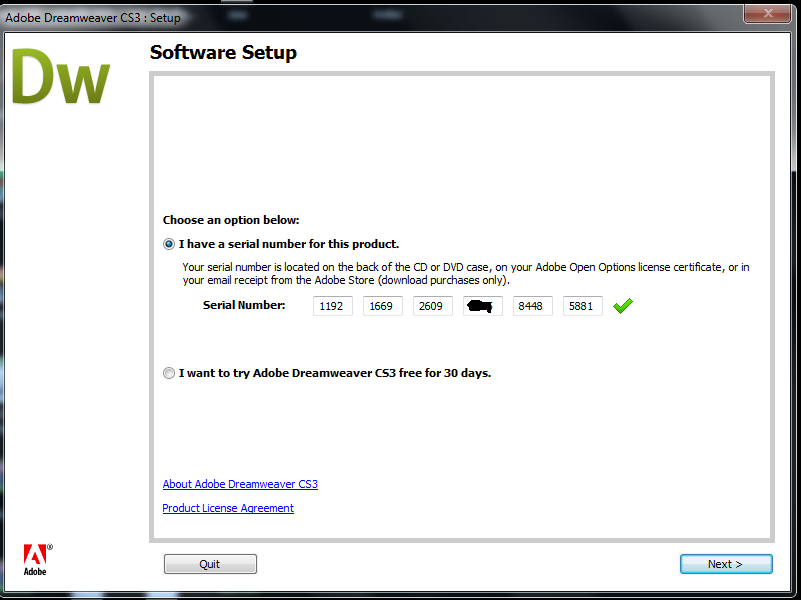This screenshot has width=801, height=600.
Task: Choose the 30-day free trial option
Action: click(x=169, y=373)
